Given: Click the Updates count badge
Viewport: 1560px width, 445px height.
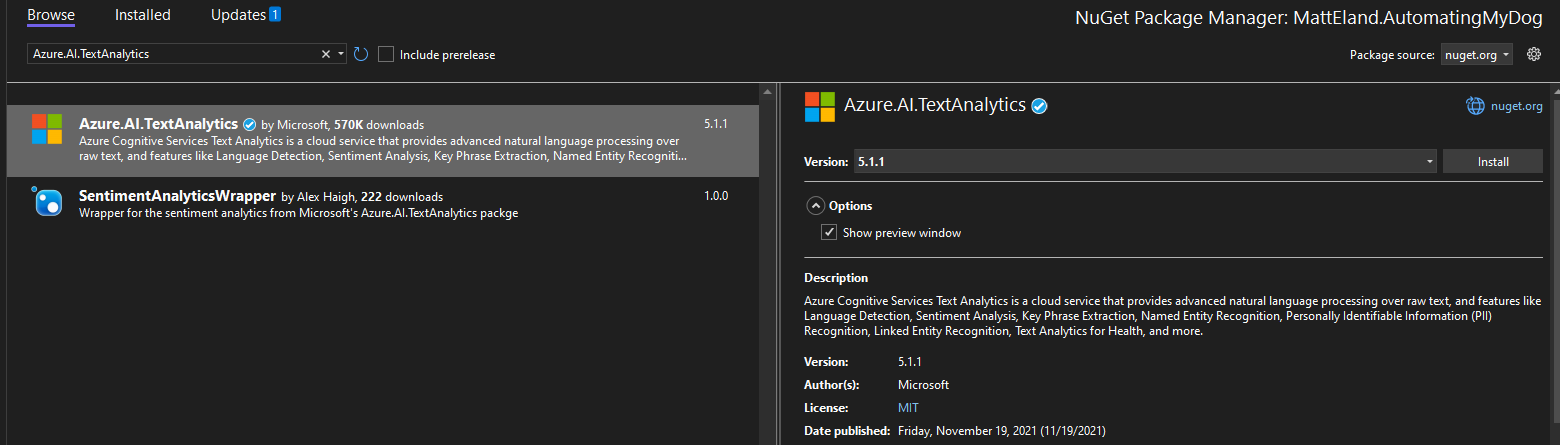Looking at the screenshot, I should tap(275, 15).
